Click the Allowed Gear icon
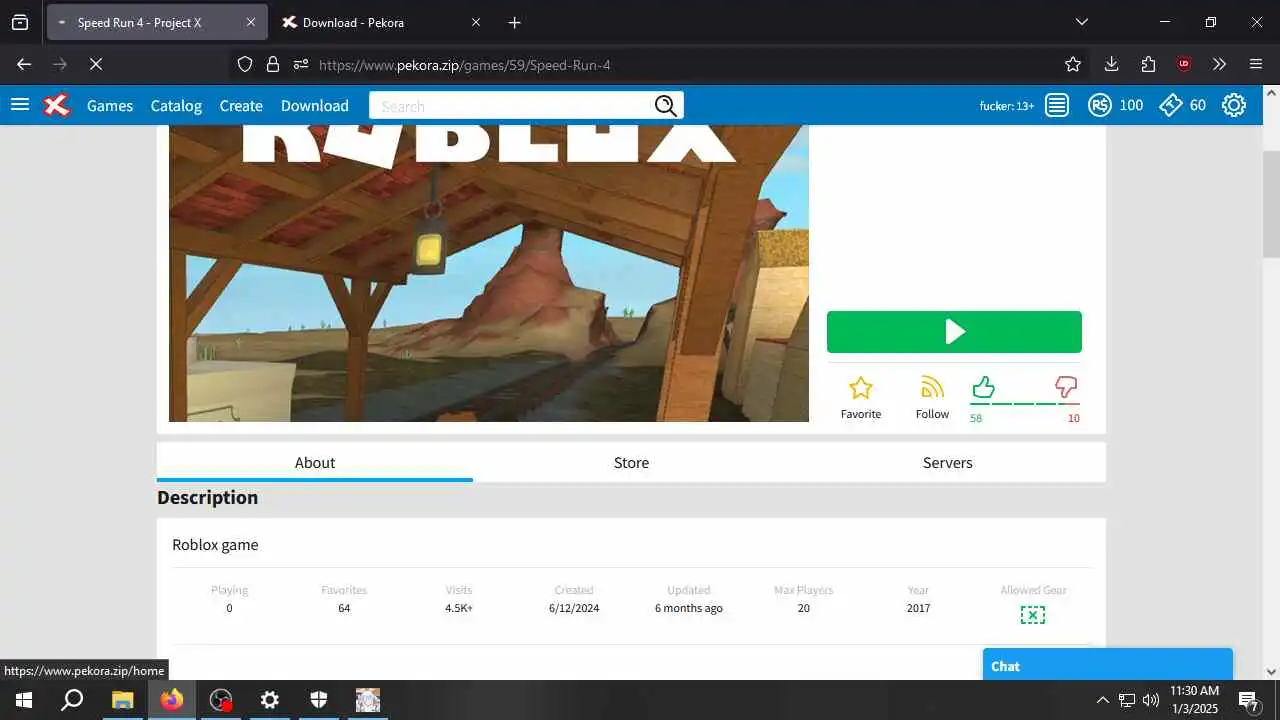The width and height of the screenshot is (1280, 720). pos(1033,615)
